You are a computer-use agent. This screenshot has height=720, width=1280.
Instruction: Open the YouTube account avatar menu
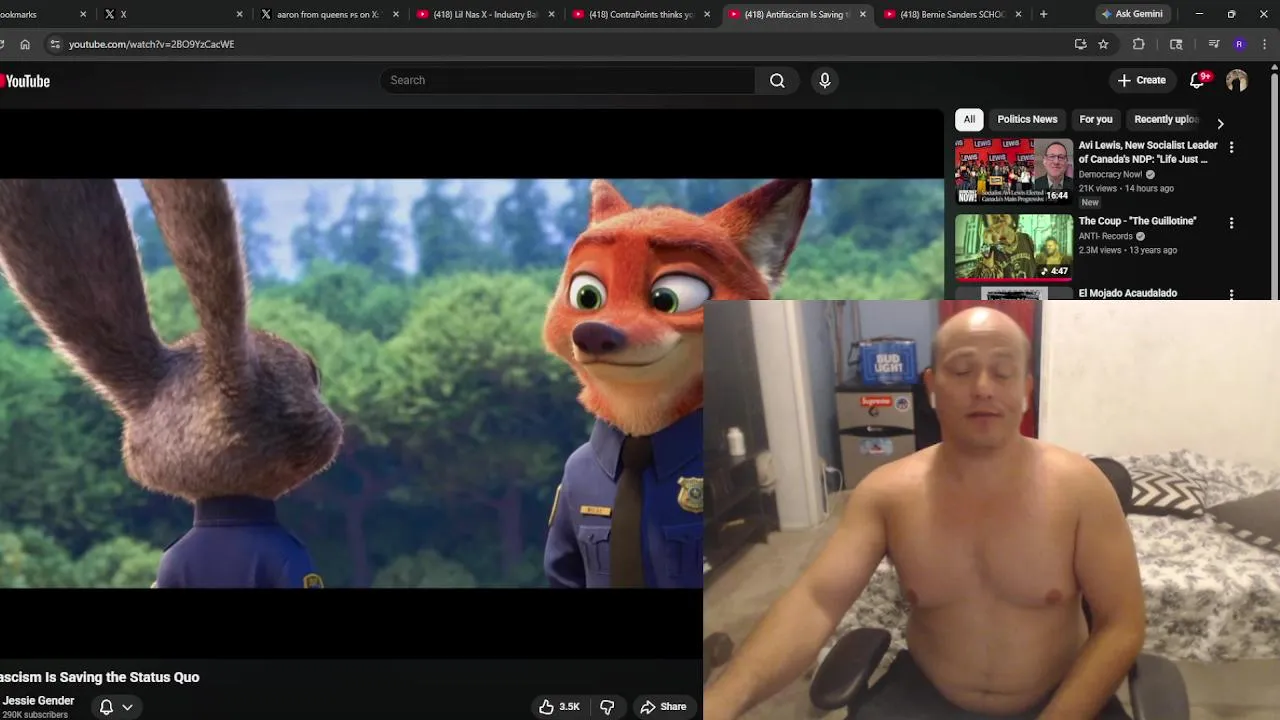(1237, 80)
